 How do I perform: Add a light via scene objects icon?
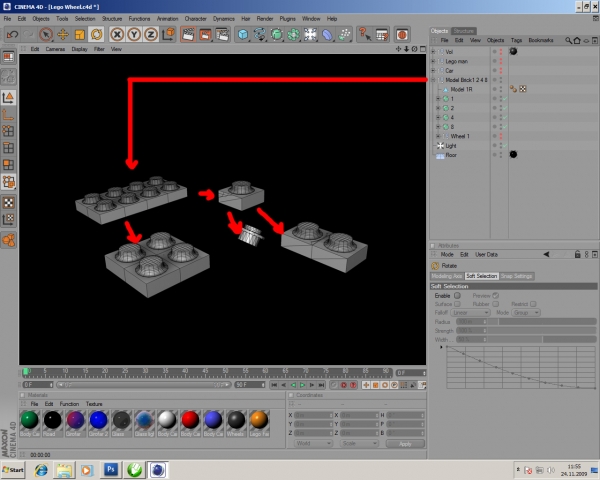click(310, 34)
